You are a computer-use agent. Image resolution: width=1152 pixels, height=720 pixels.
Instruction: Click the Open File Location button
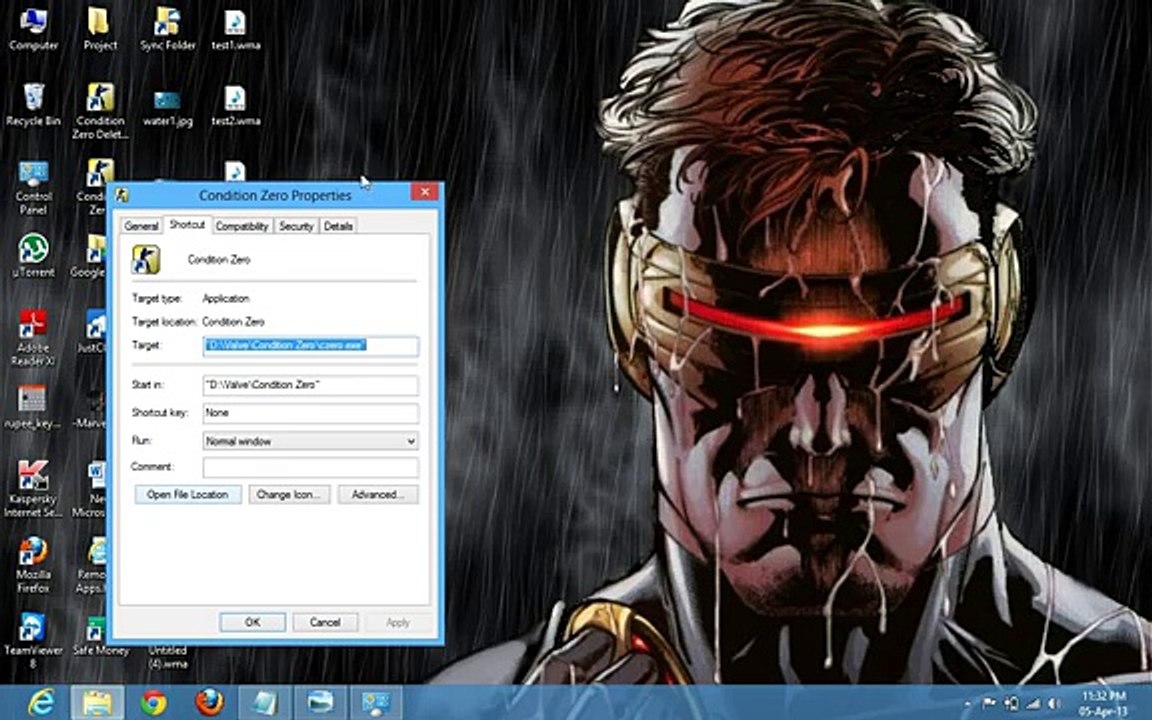tap(187, 495)
